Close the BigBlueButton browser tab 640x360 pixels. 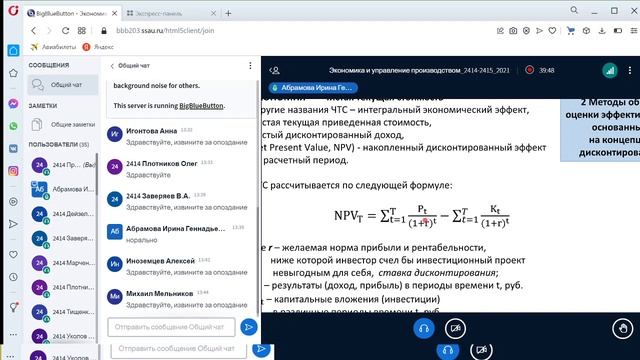(x=115, y=13)
